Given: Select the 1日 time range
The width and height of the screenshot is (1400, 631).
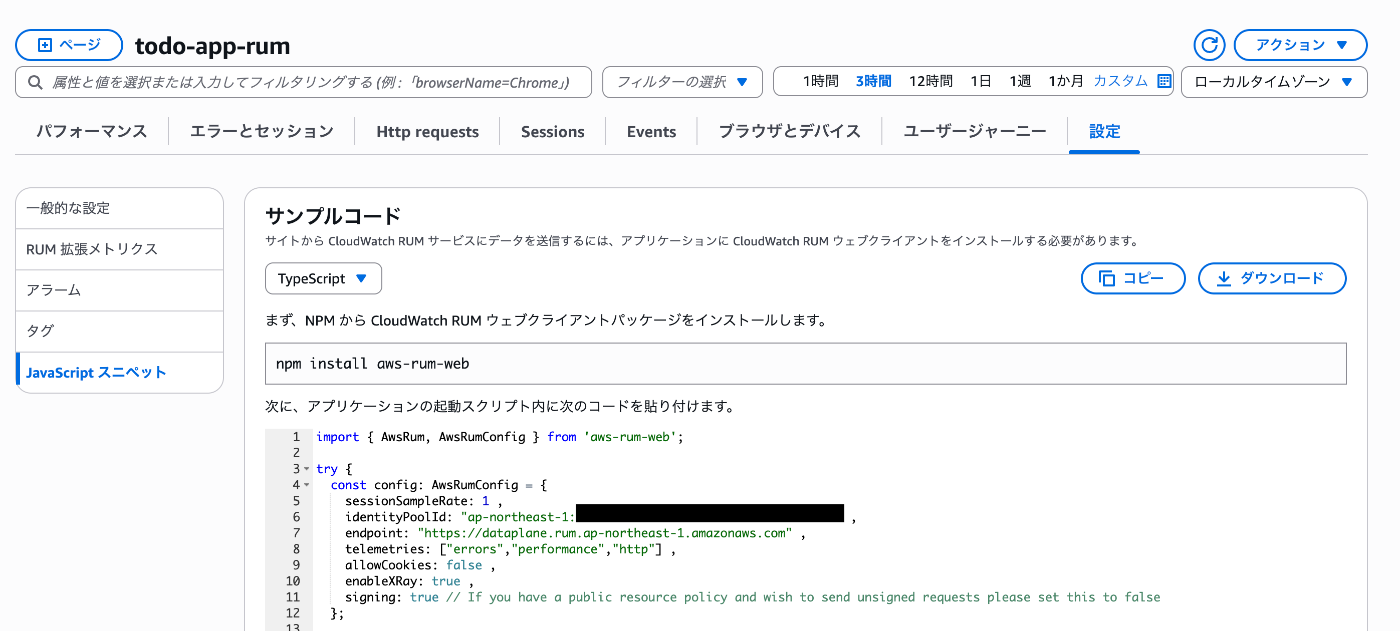Looking at the screenshot, I should pos(980,81).
